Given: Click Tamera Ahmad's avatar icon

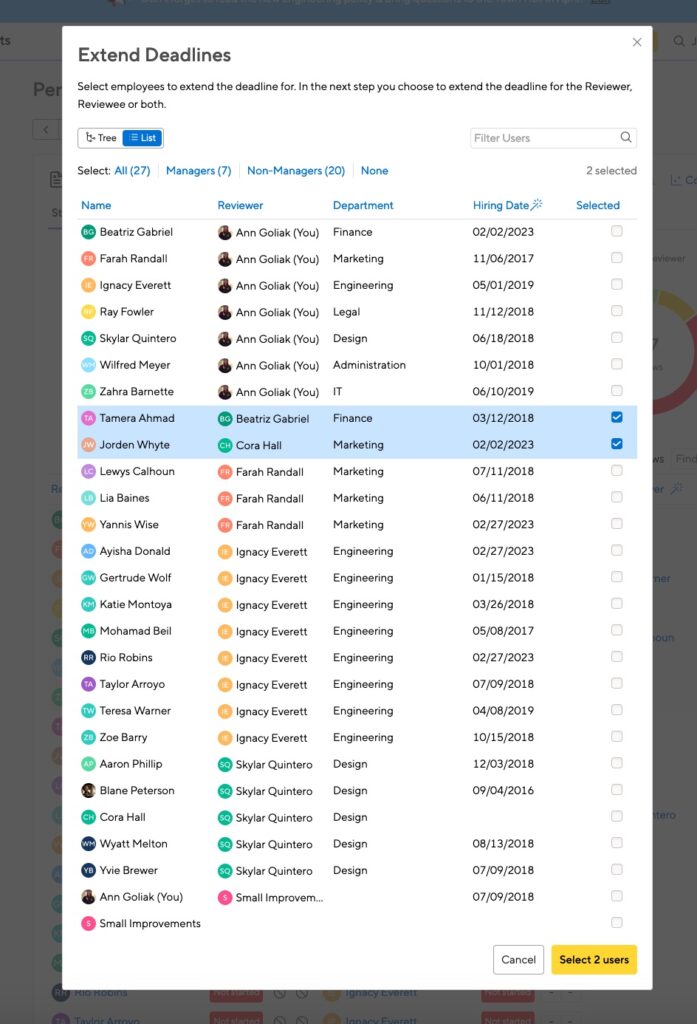Looking at the screenshot, I should click(x=88, y=418).
